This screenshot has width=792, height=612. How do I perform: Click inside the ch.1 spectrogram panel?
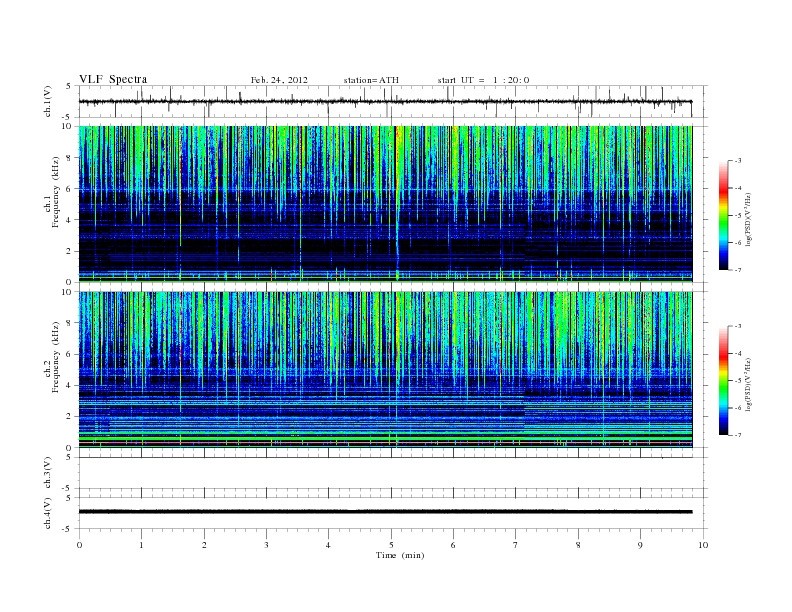tap(385, 204)
